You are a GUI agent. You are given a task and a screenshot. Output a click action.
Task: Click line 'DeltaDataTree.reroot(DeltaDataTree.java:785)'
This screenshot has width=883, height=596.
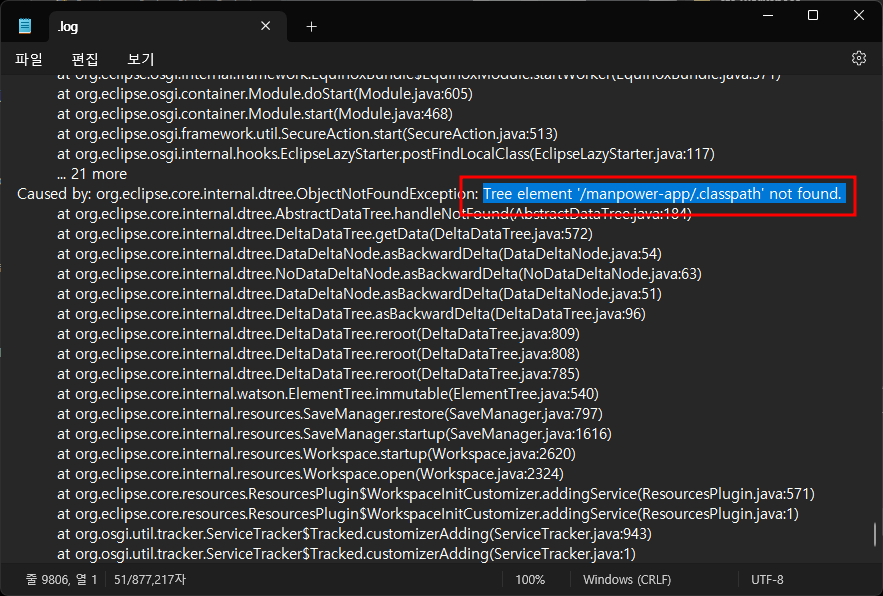[318, 374]
